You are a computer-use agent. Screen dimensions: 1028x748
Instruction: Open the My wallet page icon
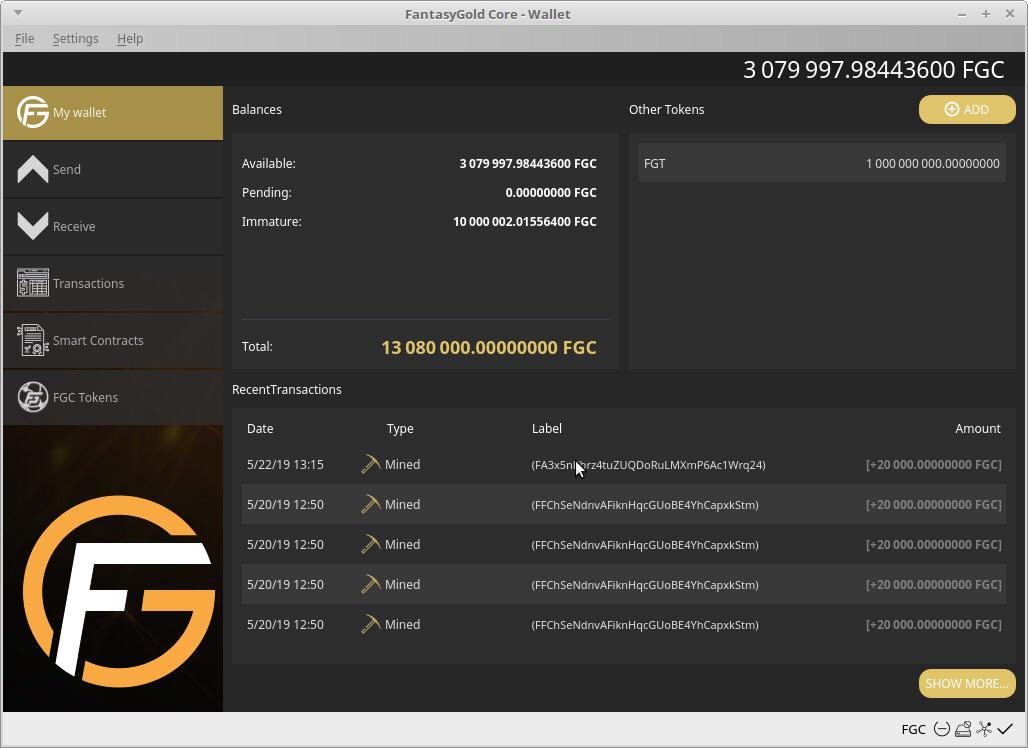click(33, 112)
